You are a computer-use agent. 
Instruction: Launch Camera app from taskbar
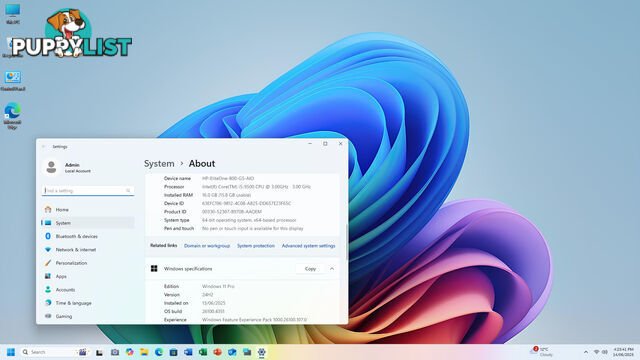[x=115, y=352]
